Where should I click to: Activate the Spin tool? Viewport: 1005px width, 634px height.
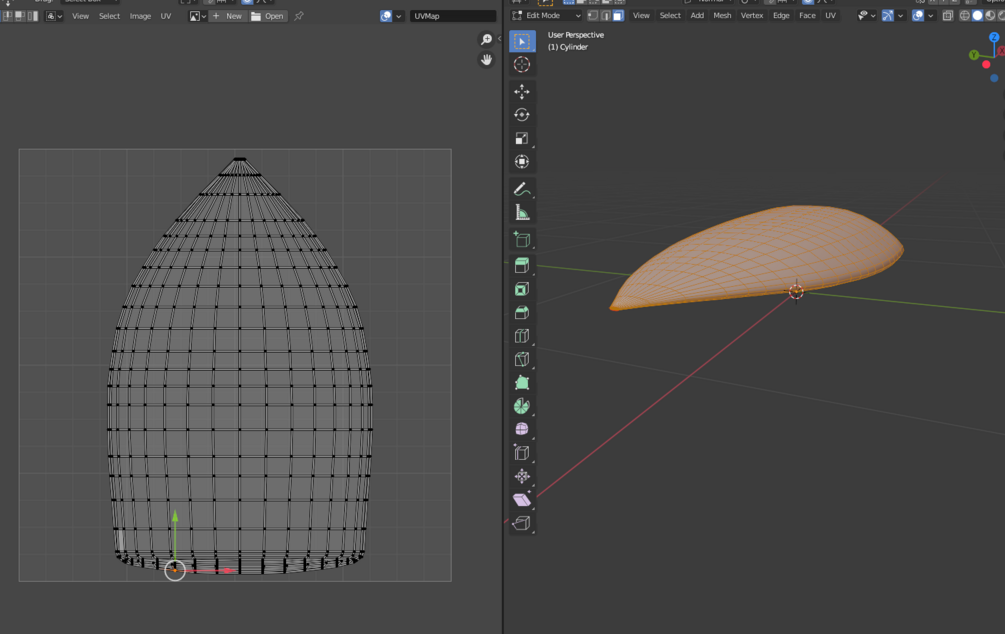click(522, 406)
